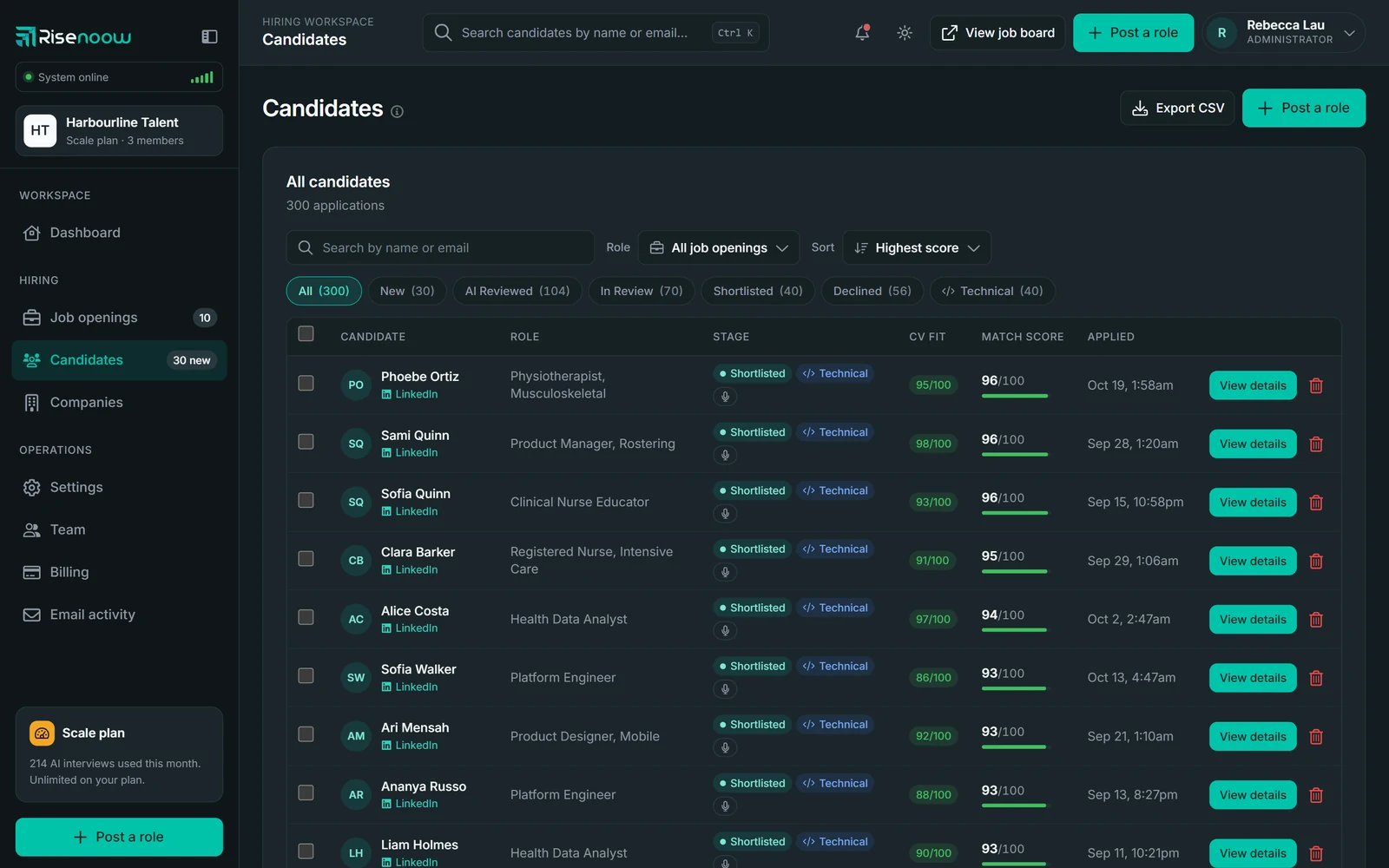Select all candidates with header checkbox
The height and width of the screenshot is (868, 1389).
[x=306, y=333]
